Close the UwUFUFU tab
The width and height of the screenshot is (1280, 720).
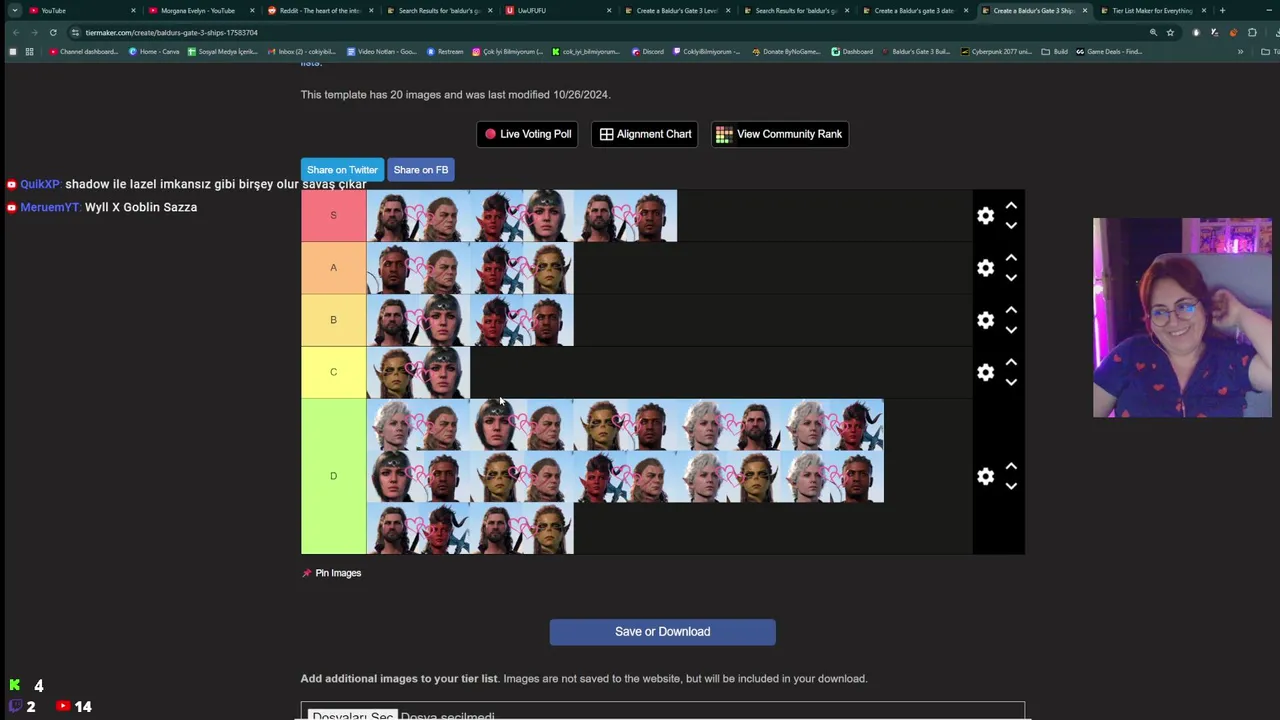[x=609, y=10]
